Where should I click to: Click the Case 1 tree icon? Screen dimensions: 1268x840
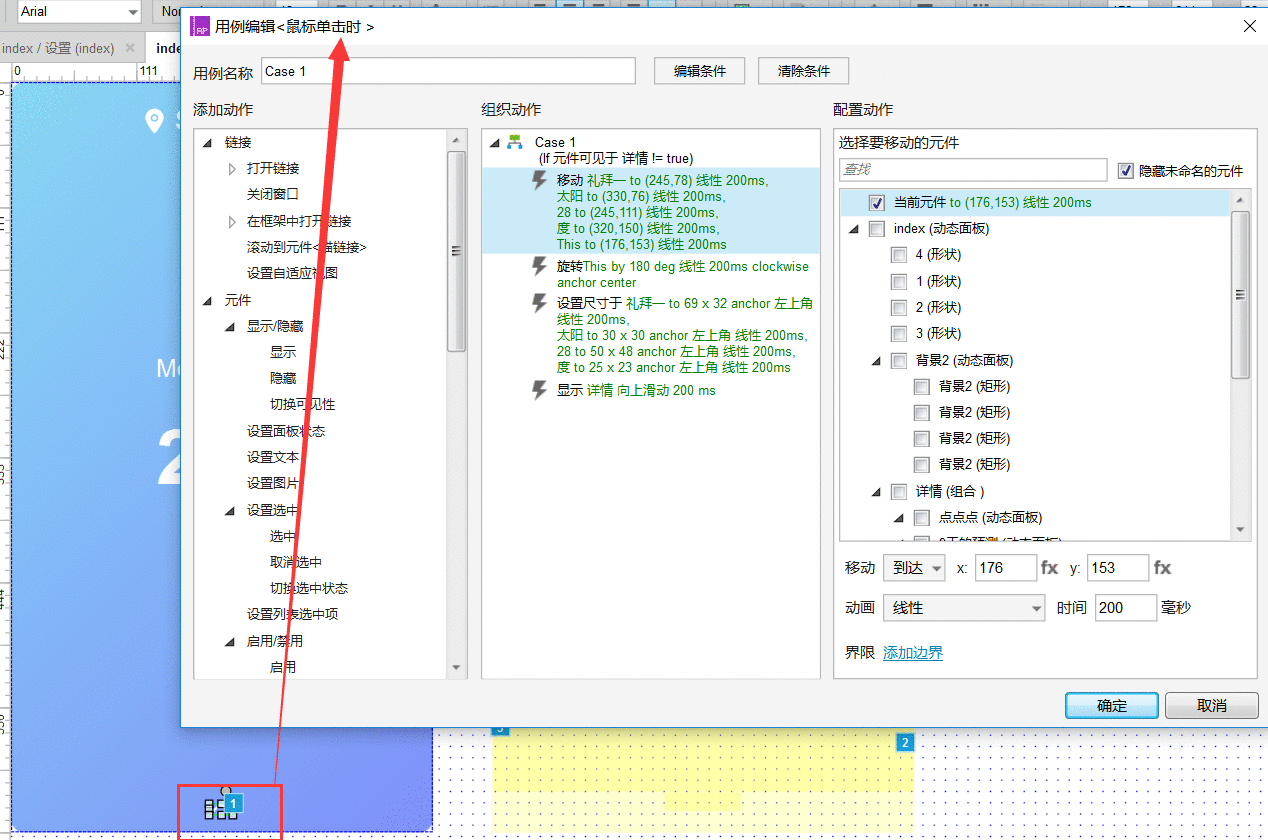coord(515,142)
